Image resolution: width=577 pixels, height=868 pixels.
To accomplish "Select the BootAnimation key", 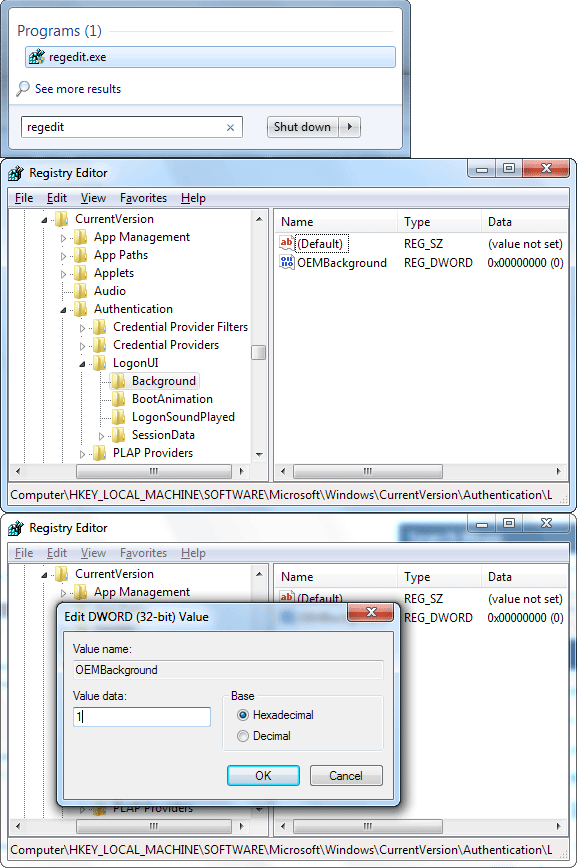I will (x=172, y=399).
